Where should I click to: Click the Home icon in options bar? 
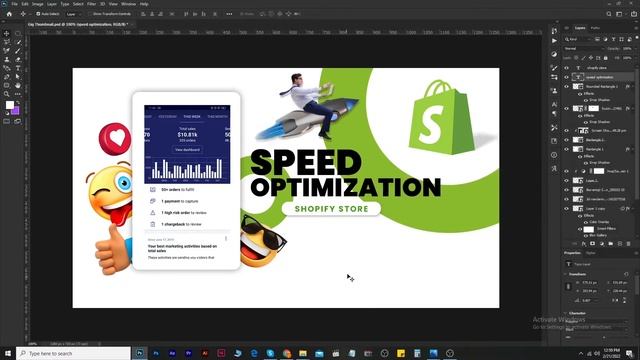click(9, 14)
